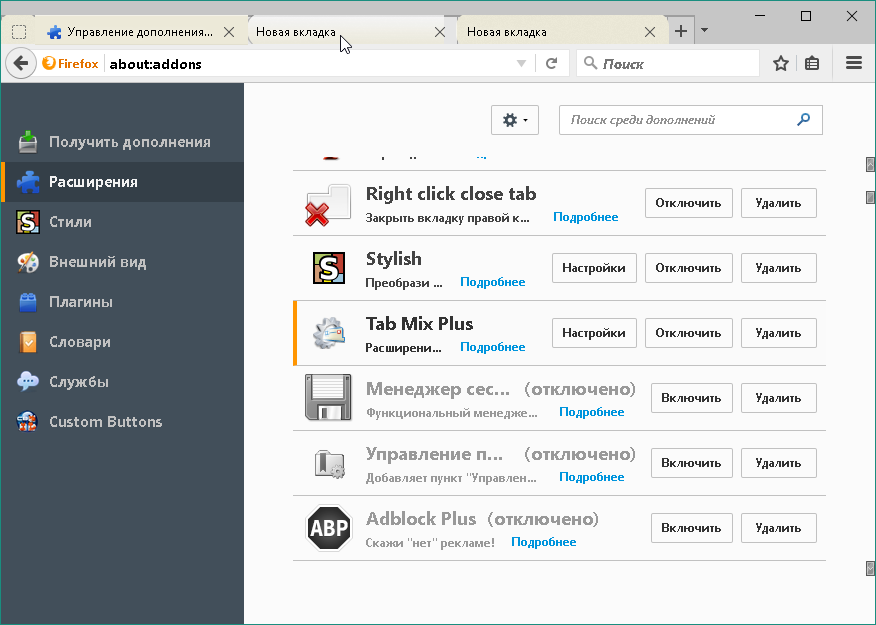The height and width of the screenshot is (625, 876).
Task: Click the dashed square tab icon
Action: click(x=19, y=32)
